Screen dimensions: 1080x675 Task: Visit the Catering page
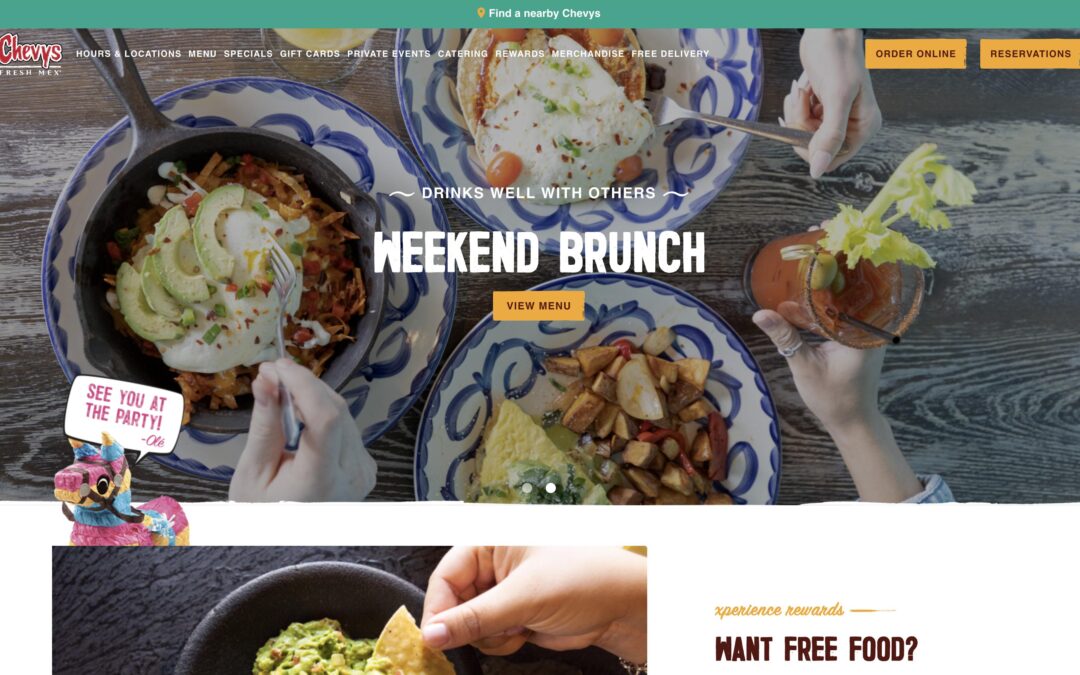pos(463,54)
